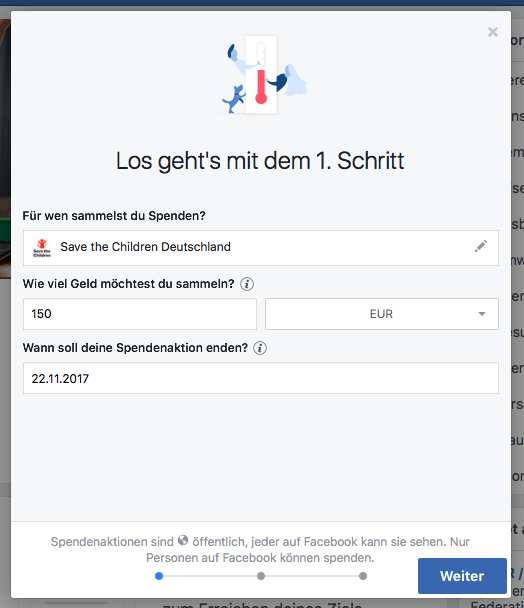Click the label Wann soll deine Spendenaktion enden?
The width and height of the screenshot is (524, 608).
pos(135,348)
